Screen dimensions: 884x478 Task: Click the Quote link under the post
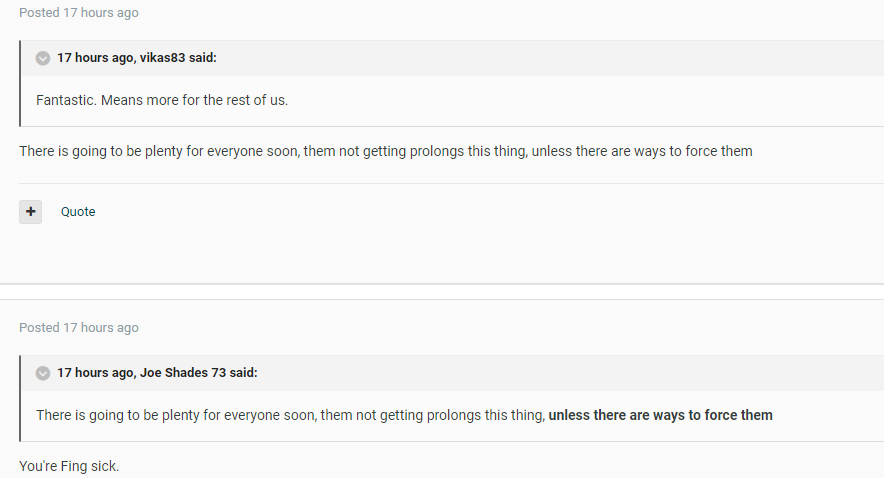coord(78,212)
